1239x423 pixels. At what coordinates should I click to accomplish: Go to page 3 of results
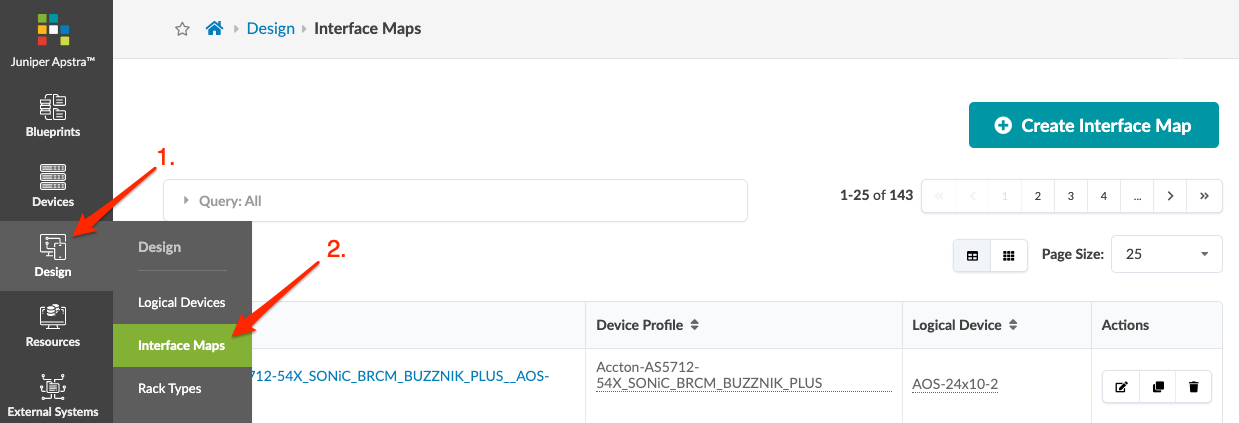click(1070, 196)
